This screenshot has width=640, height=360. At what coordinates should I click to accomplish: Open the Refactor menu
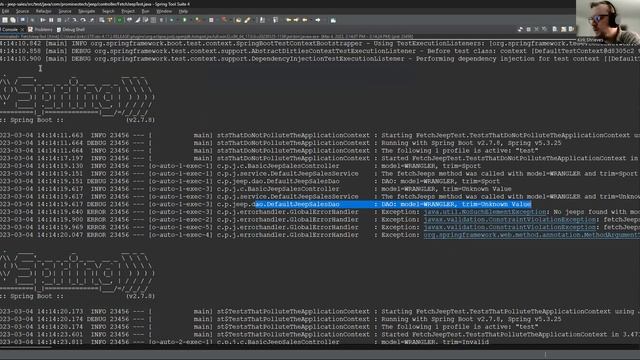(43, 11)
